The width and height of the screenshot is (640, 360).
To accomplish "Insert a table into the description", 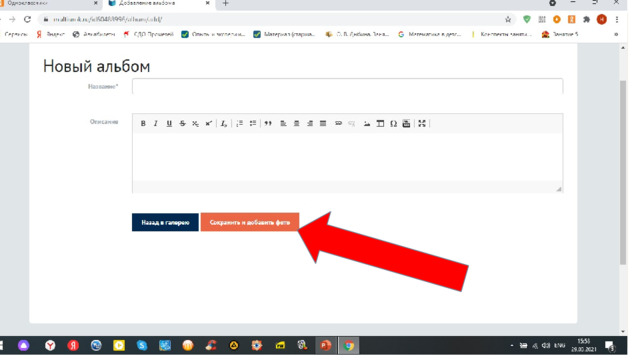I will [x=380, y=123].
